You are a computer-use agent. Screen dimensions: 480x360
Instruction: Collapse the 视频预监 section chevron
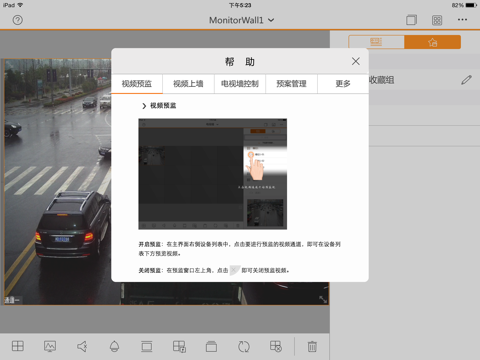[144, 106]
